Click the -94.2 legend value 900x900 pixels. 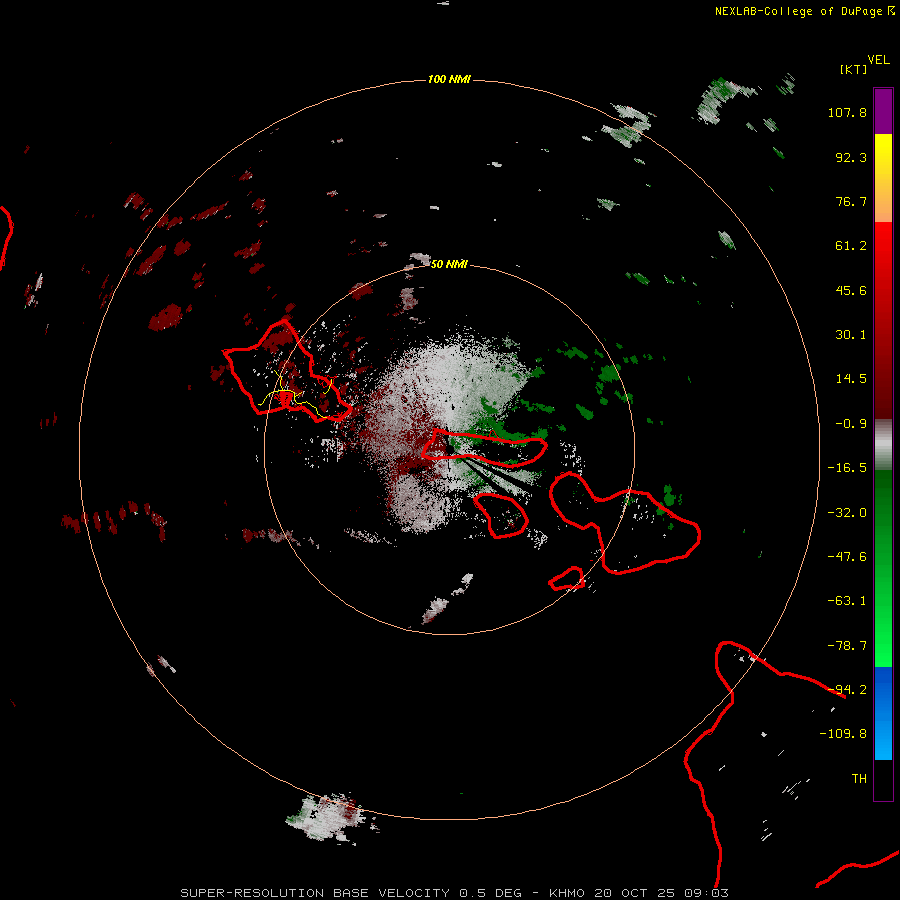click(x=847, y=690)
